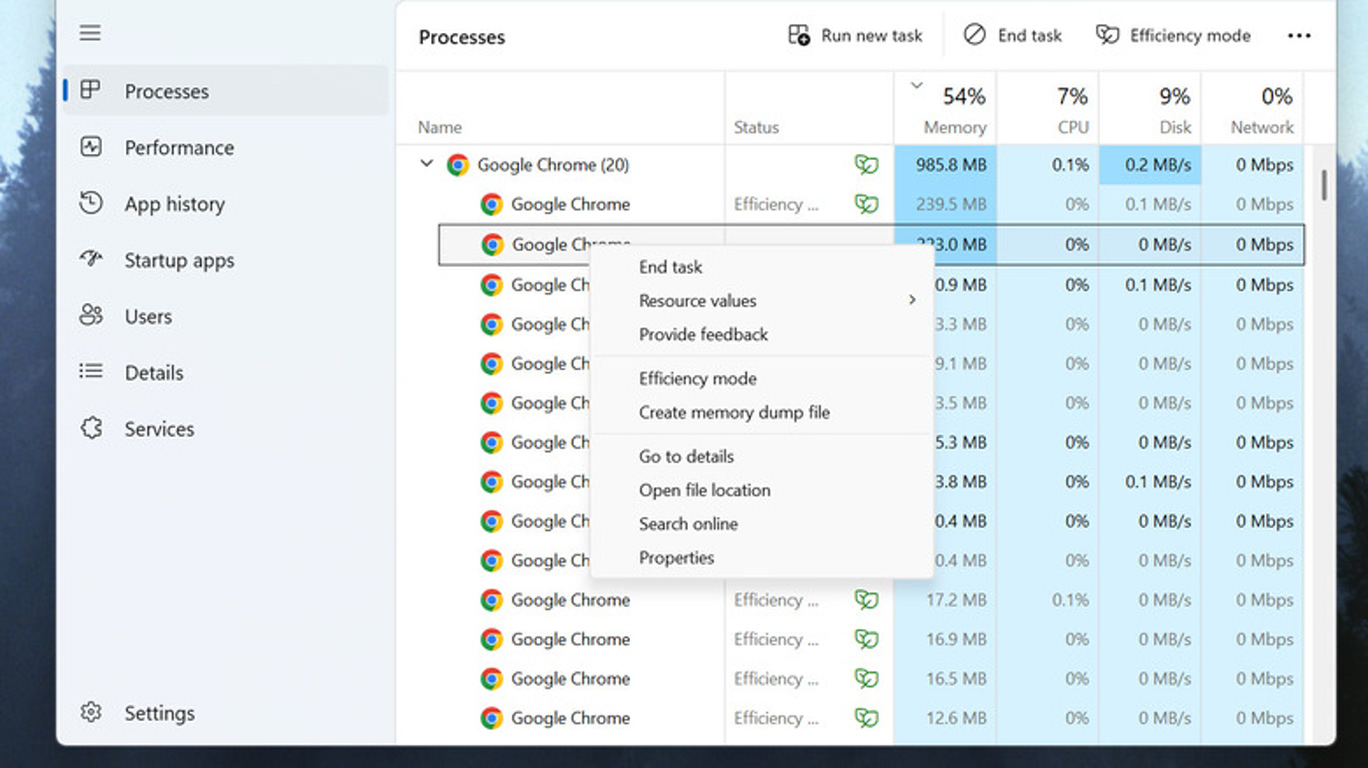1368x768 pixels.
Task: Toggle Efficiency mode in the context menu
Action: [697, 379]
